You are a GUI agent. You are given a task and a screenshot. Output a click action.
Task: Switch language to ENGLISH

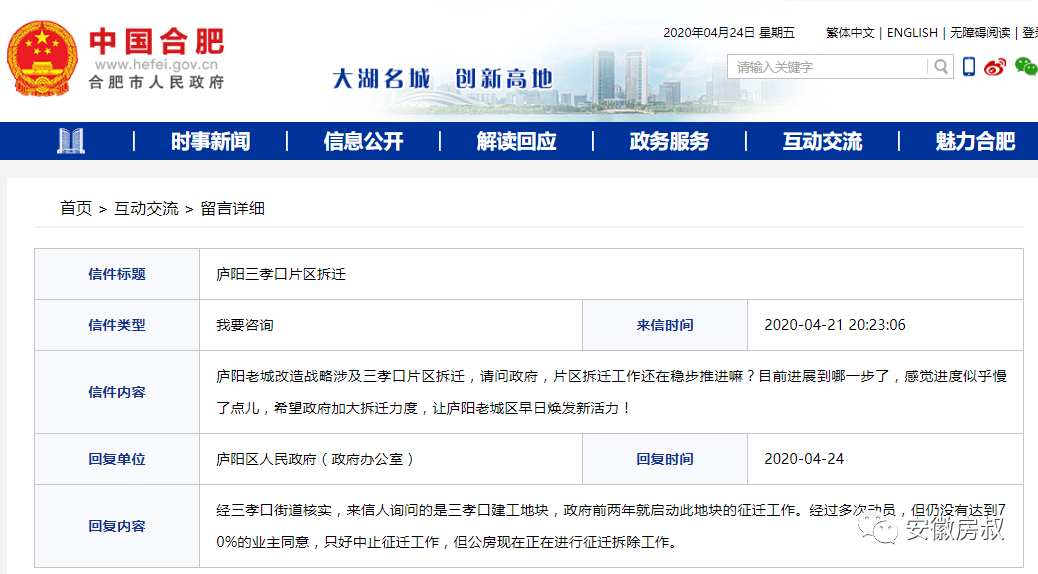pos(912,33)
